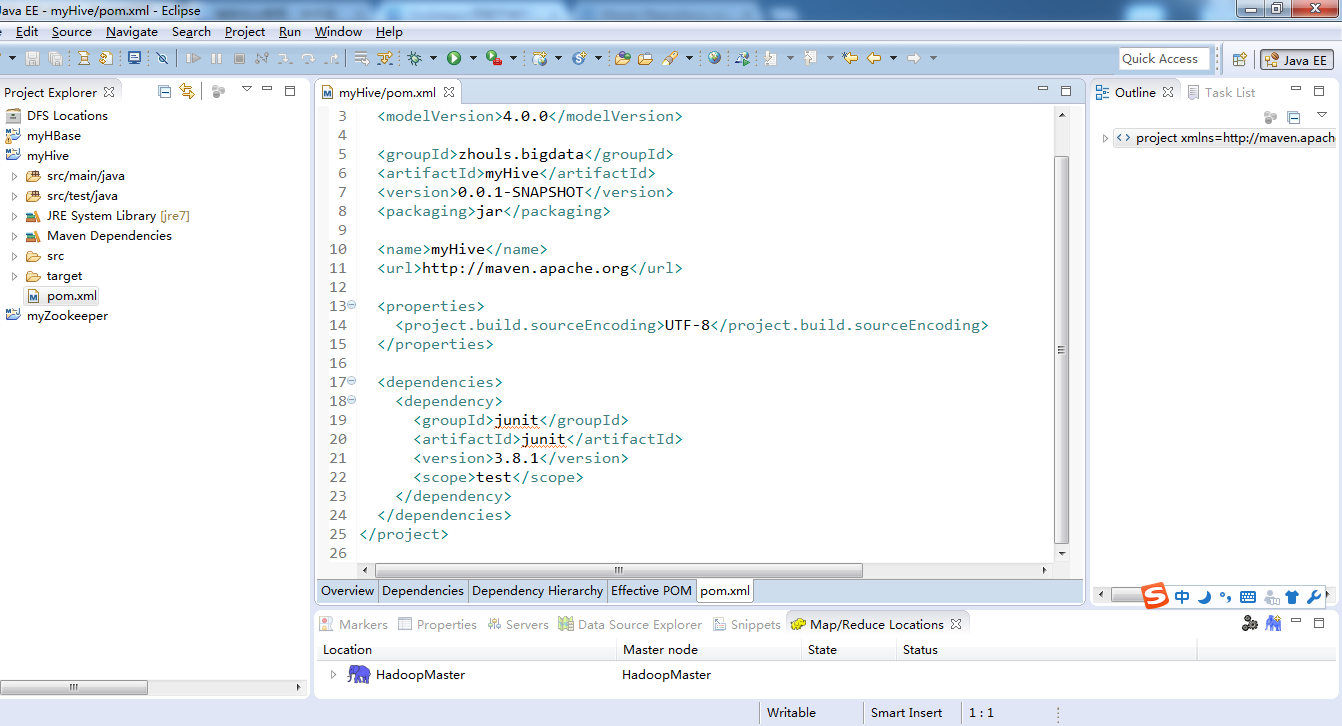Expand the HadoopMaster location row
Screen dimensions: 1342x726
(x=333, y=675)
